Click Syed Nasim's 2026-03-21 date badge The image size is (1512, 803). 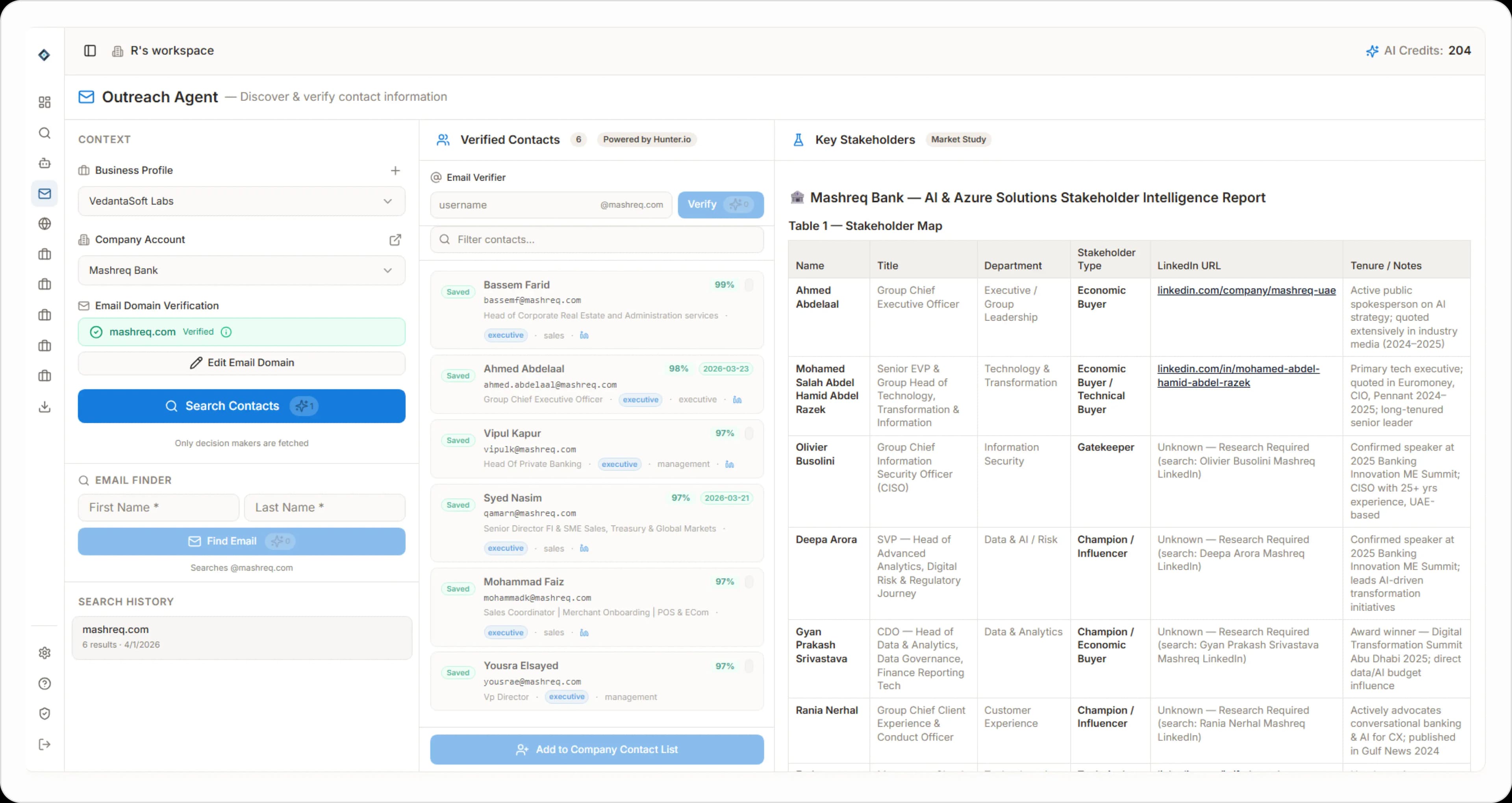(x=726, y=498)
